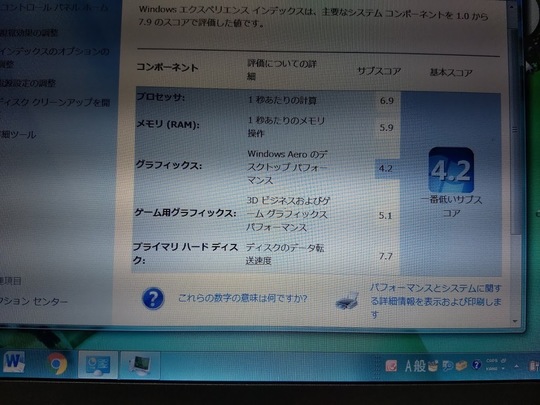Click 'Windows Aero のデスクトップ パフォーマンス' description
540x405 pixels.
pos(287,167)
